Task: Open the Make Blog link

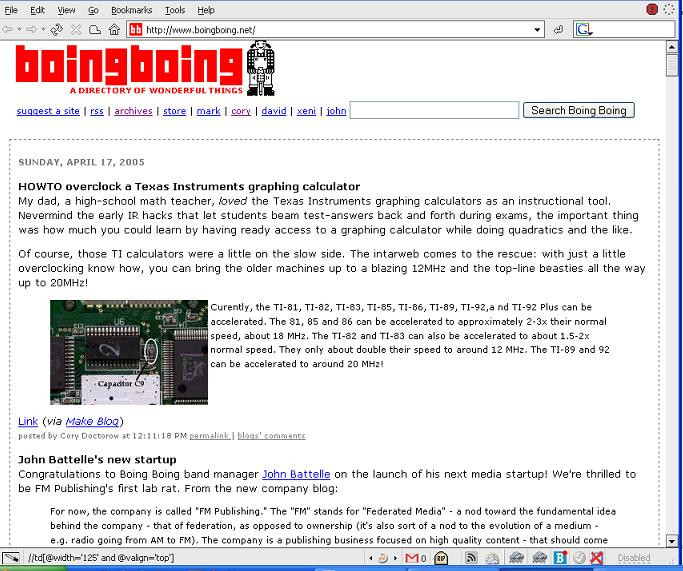Action: coord(92,421)
